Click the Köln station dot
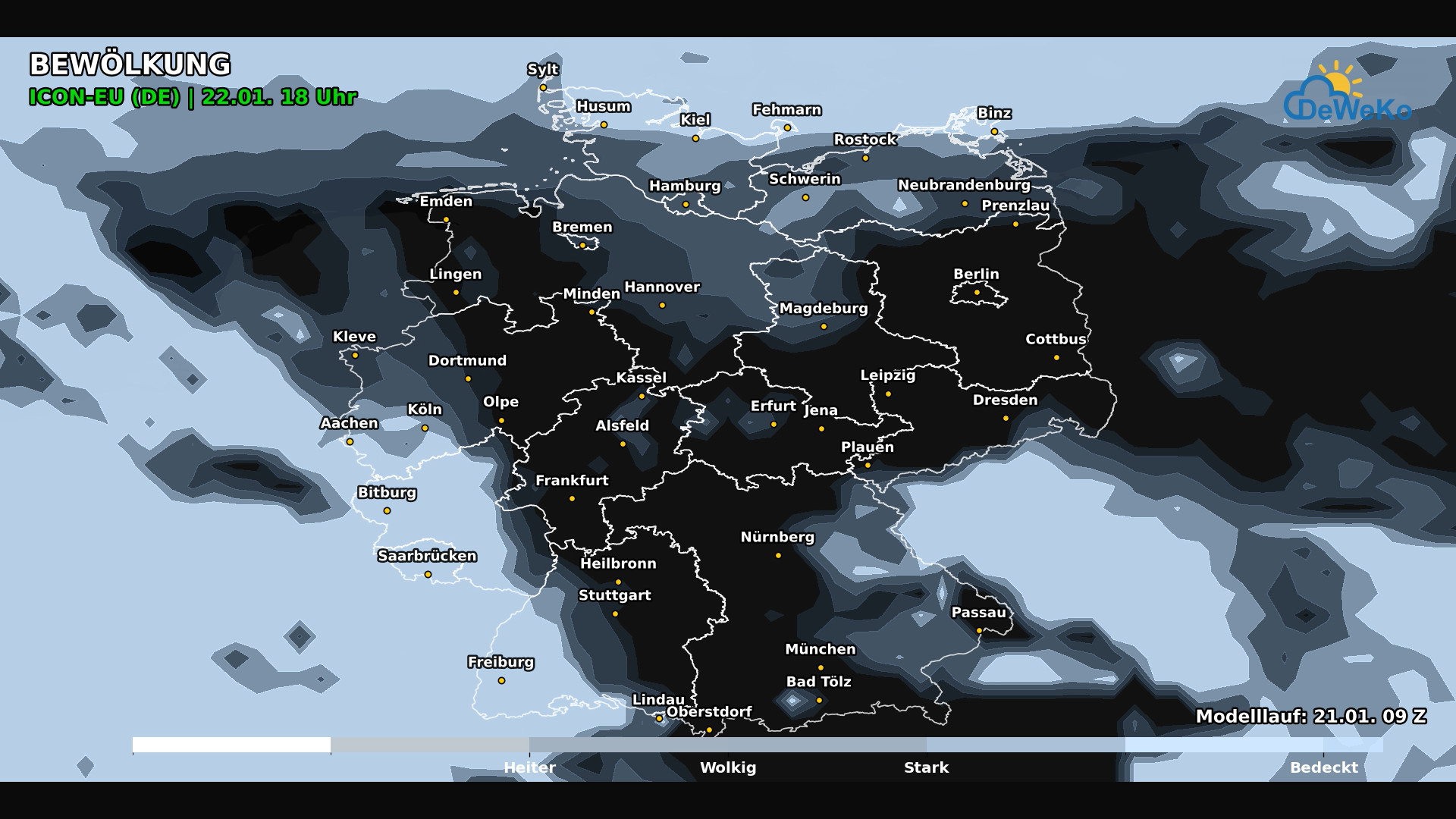This screenshot has width=1456, height=819. (423, 427)
